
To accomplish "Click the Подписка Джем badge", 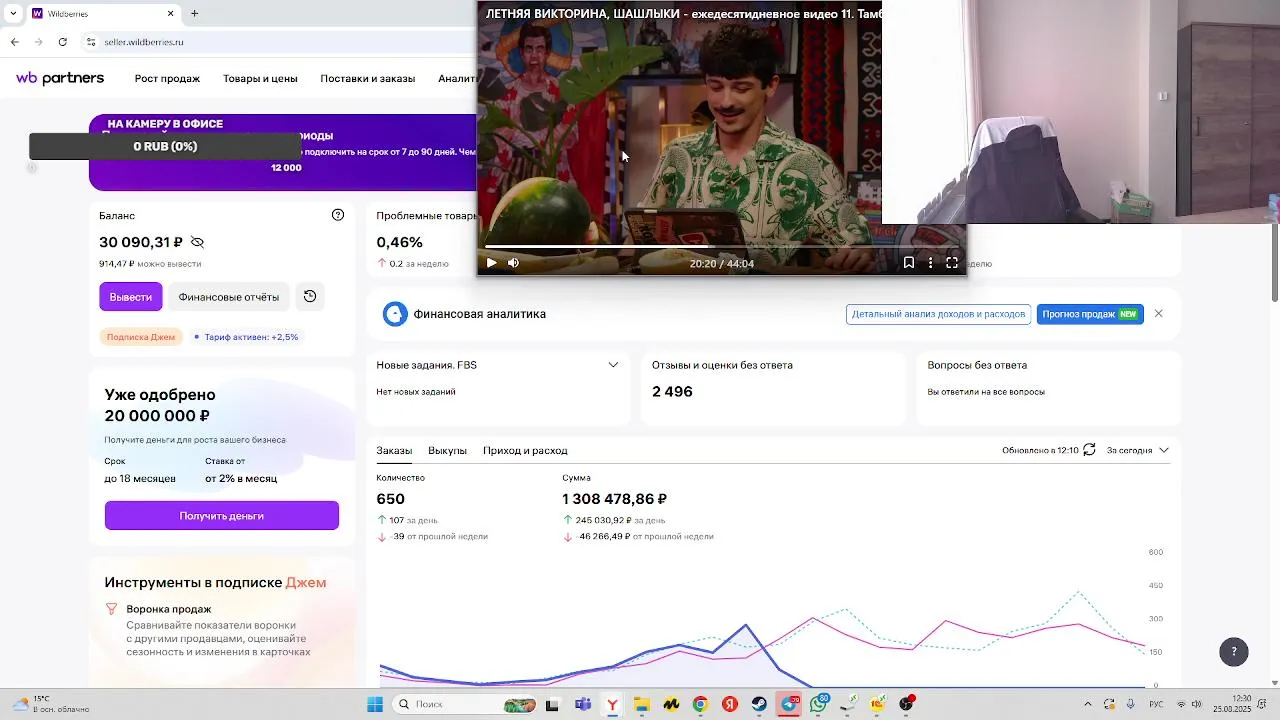I will (x=141, y=337).
